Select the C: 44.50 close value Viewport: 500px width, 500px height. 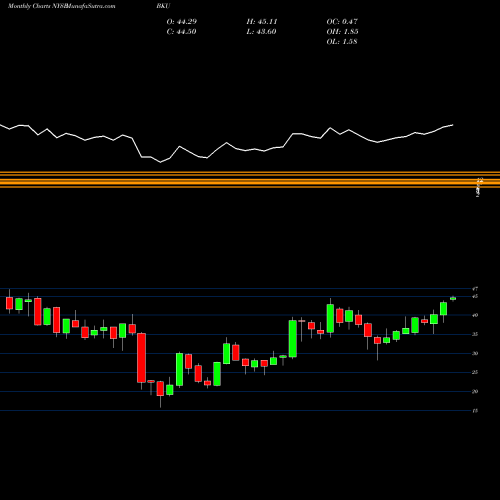(x=181, y=32)
